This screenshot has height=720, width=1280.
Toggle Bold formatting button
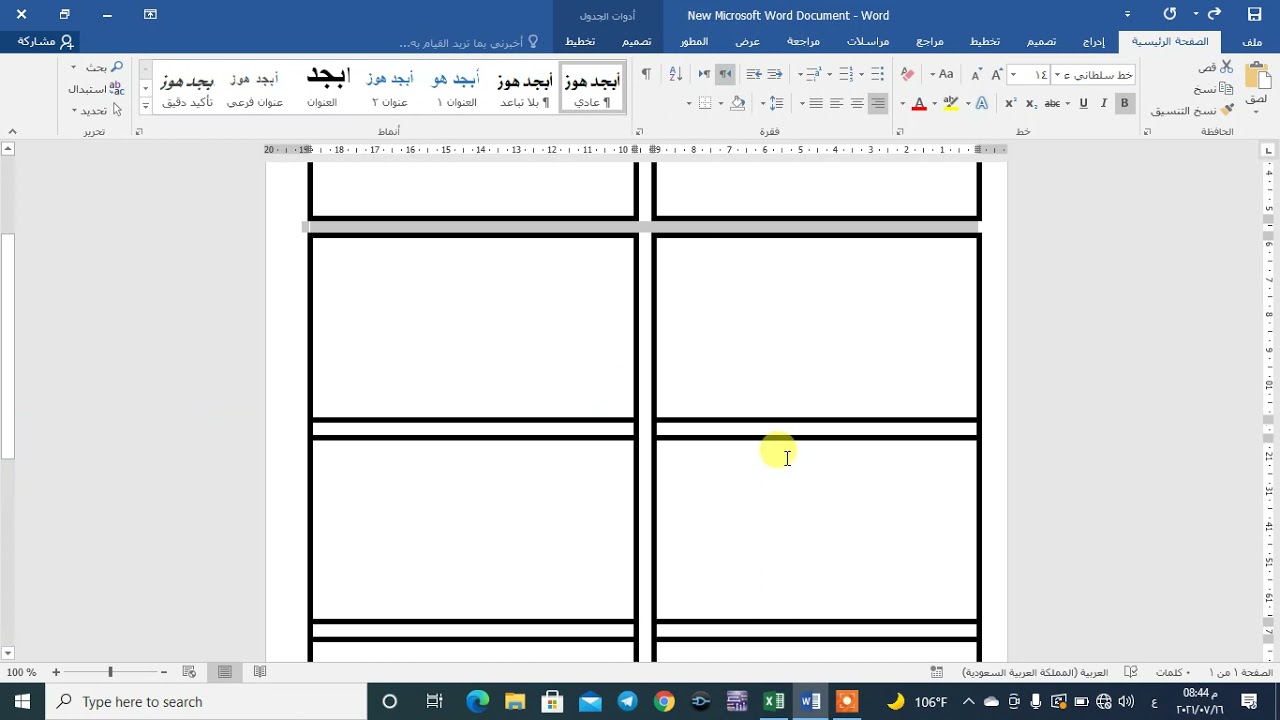(x=1124, y=103)
